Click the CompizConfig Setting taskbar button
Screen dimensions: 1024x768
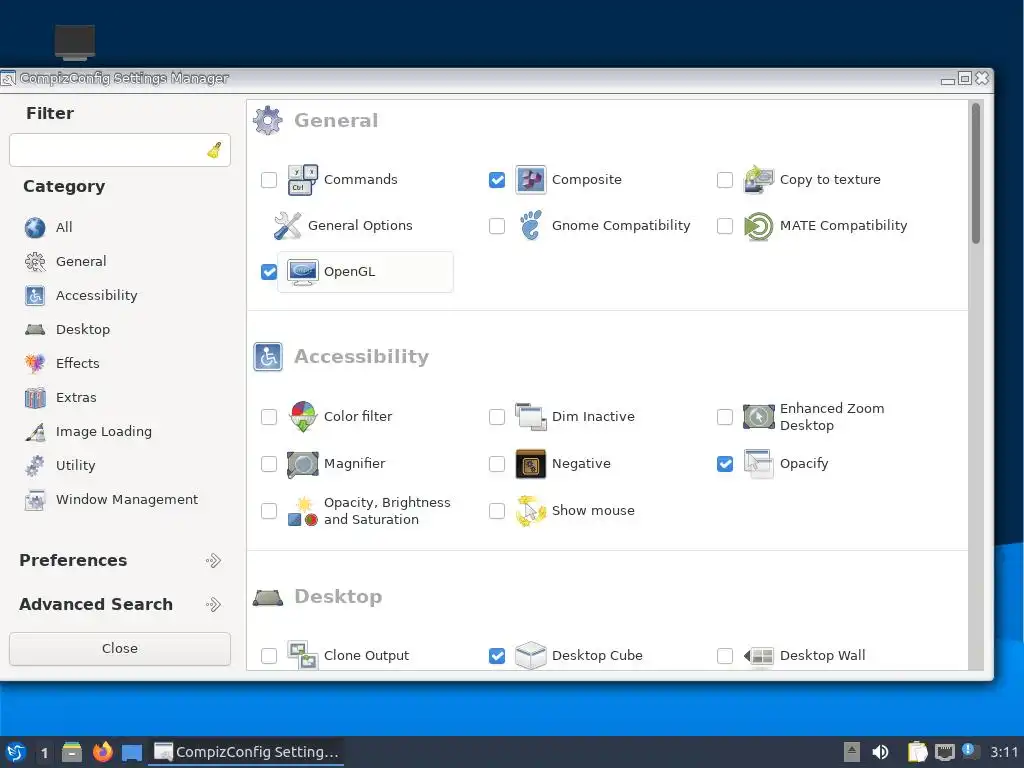tap(248, 752)
